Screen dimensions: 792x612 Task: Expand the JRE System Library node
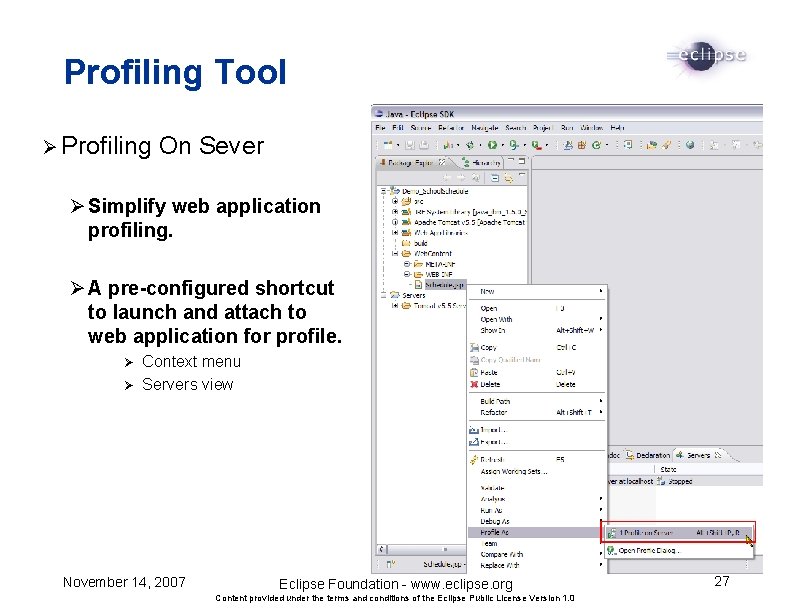(x=395, y=212)
